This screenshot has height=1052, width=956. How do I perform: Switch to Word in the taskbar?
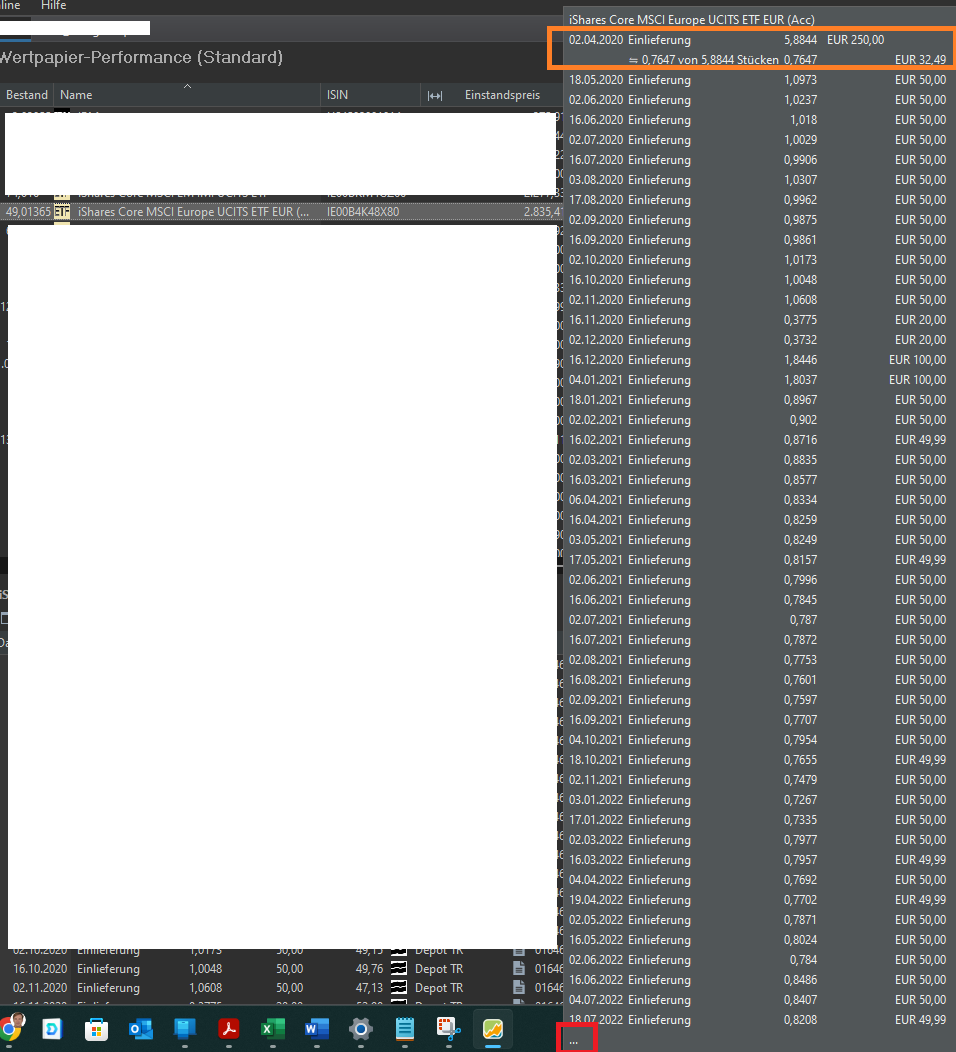(x=317, y=1029)
